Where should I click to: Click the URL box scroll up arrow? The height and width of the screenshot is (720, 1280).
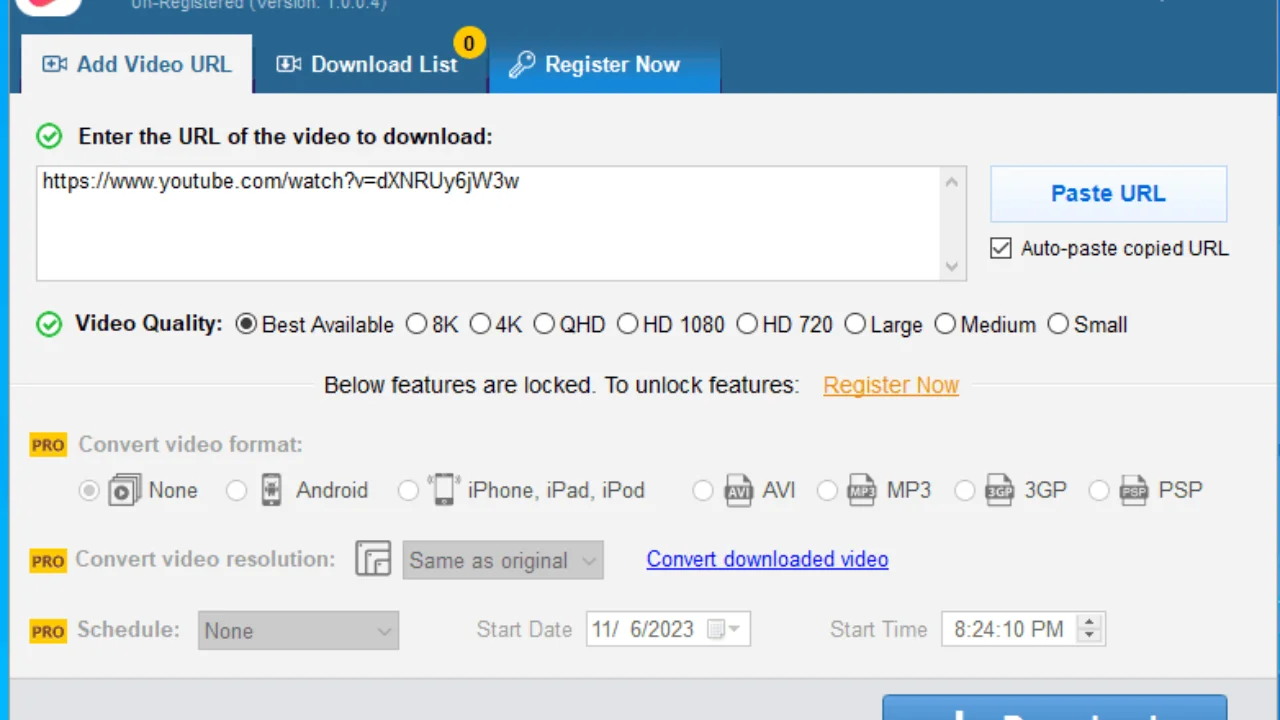click(952, 182)
